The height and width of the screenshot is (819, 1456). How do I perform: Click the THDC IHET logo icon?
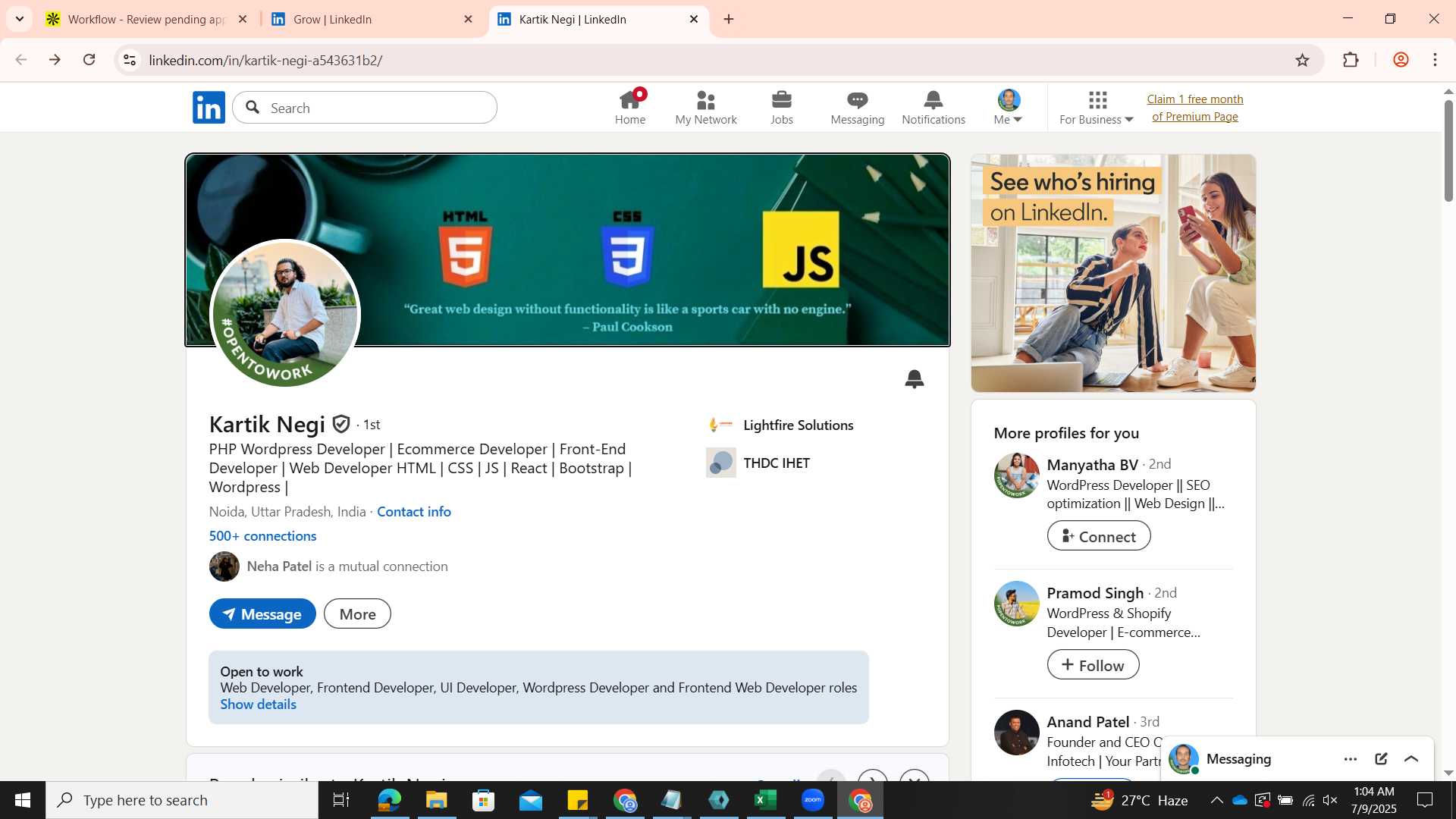pyautogui.click(x=720, y=463)
